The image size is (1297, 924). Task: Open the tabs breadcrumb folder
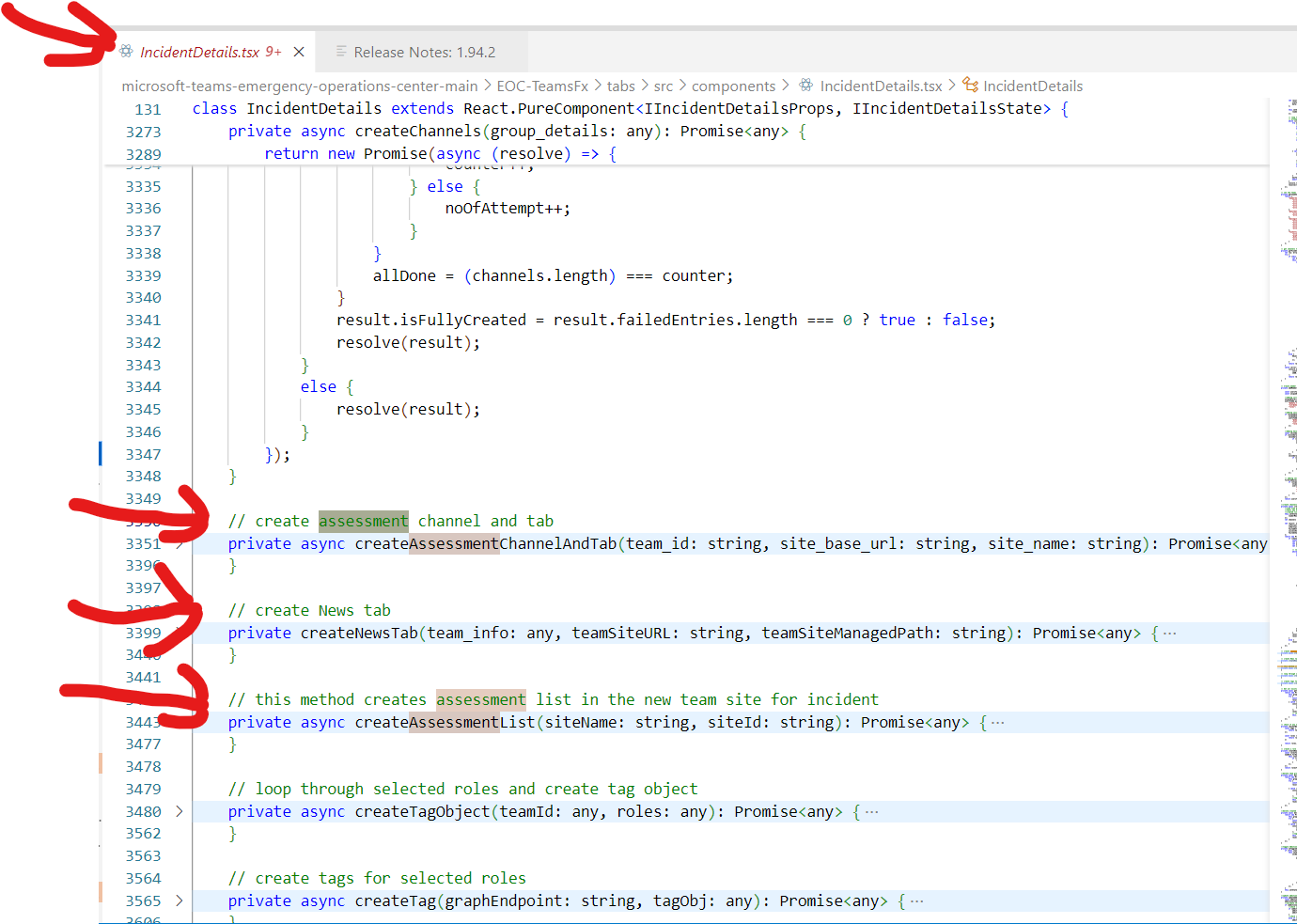[620, 86]
